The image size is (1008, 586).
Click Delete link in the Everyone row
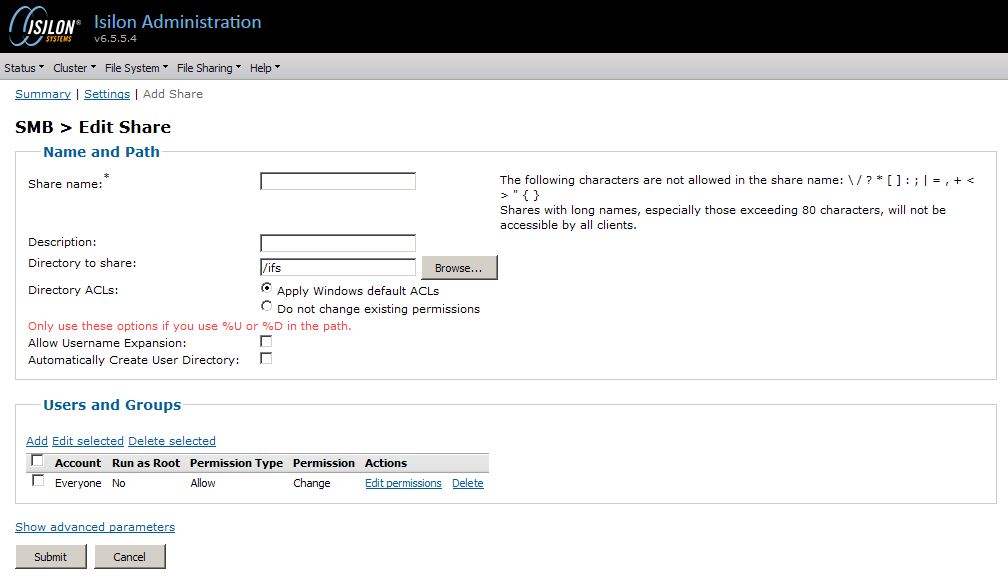coord(467,483)
